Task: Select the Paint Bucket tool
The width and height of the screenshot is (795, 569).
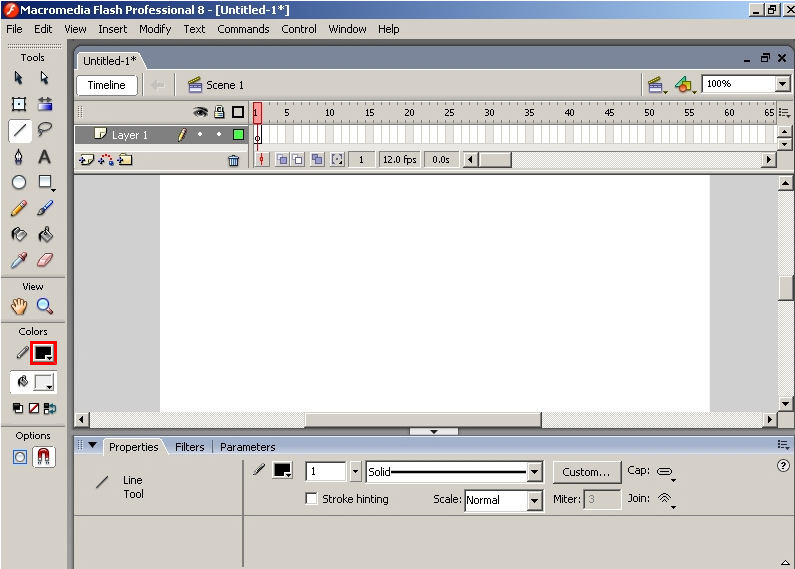Action: pyautogui.click(x=45, y=234)
